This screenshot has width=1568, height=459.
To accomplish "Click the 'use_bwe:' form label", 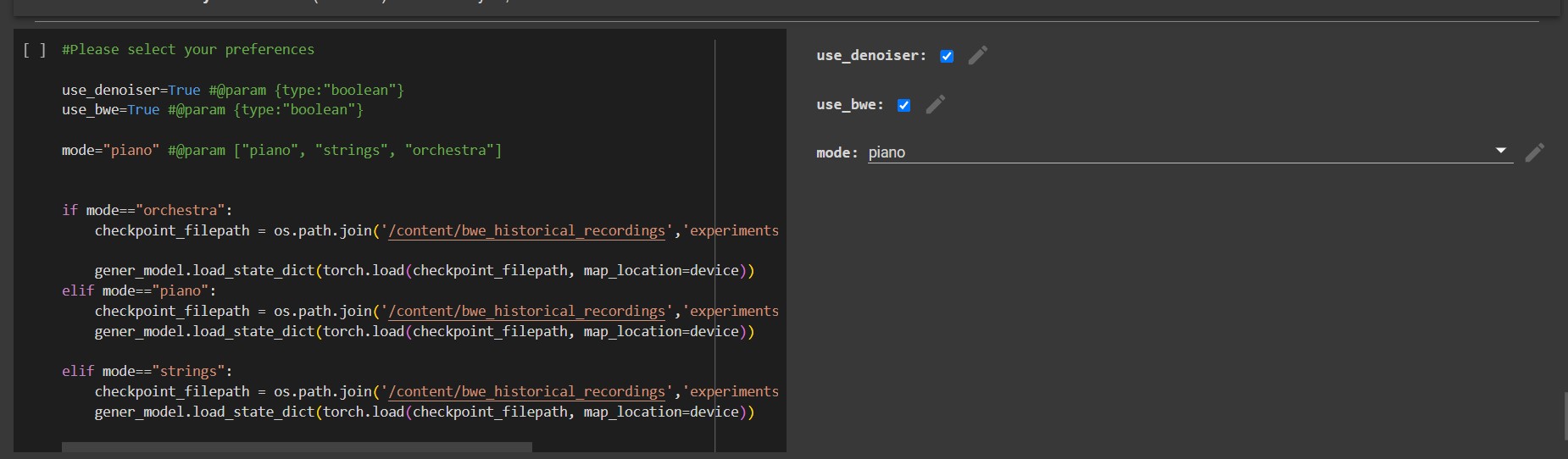I will [850, 105].
